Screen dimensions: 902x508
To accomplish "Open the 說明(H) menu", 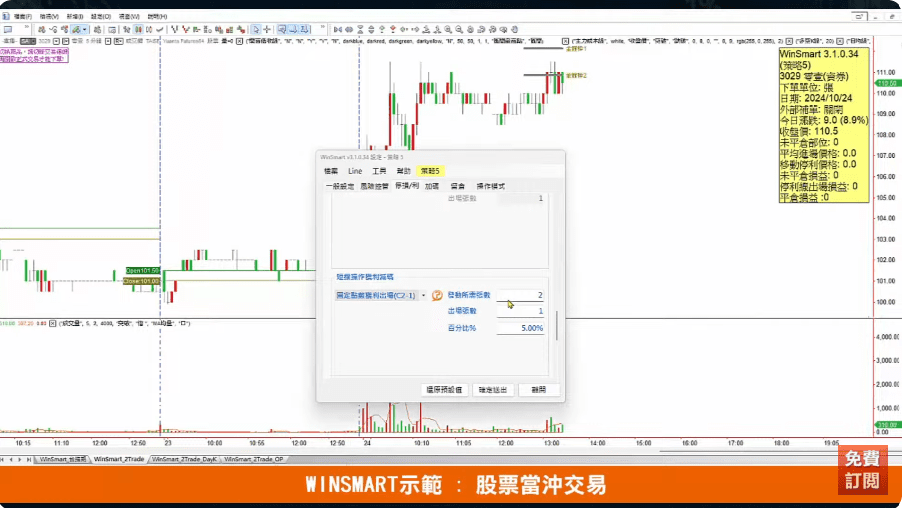I will [x=157, y=17].
